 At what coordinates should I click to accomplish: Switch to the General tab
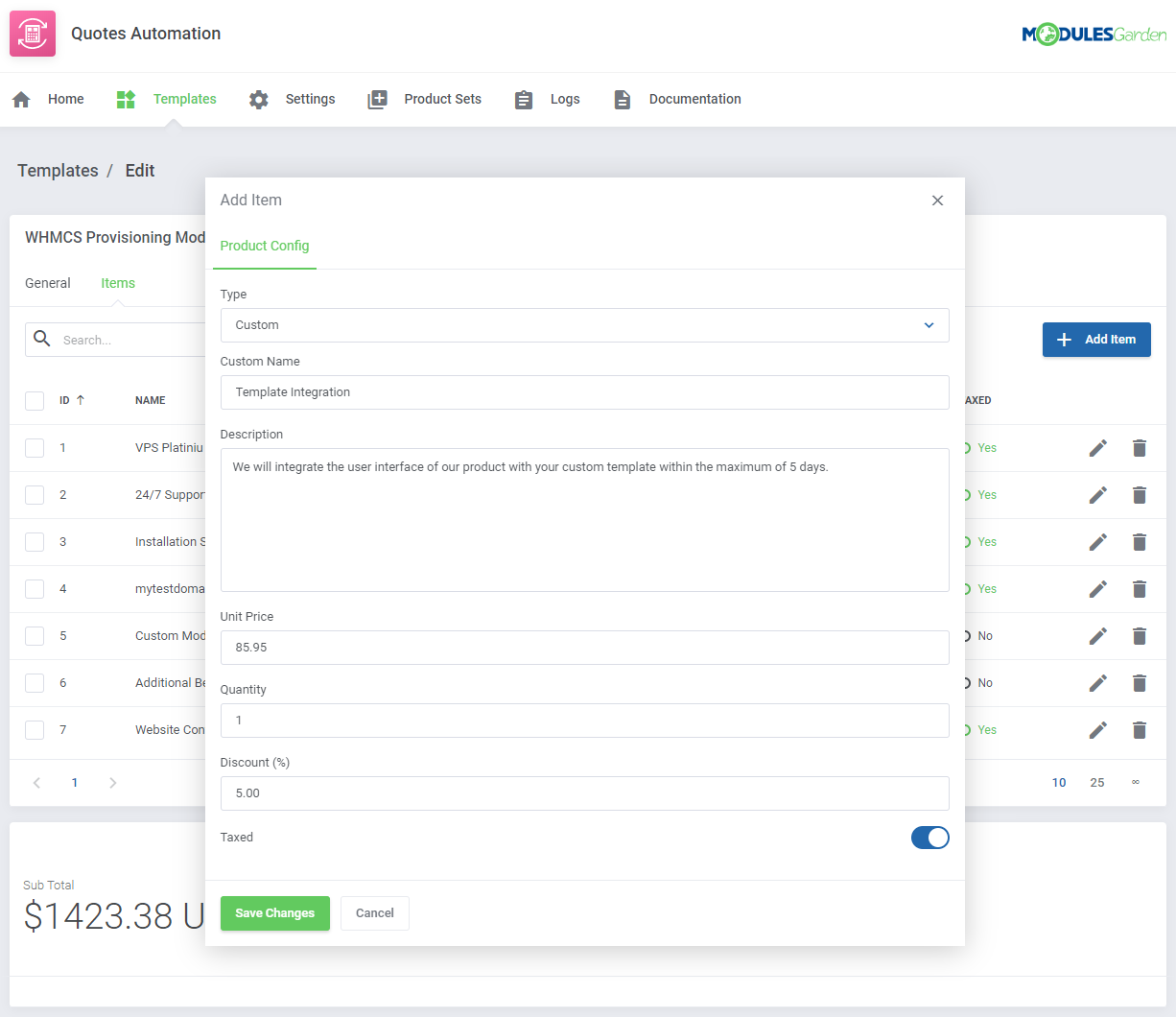pyautogui.click(x=48, y=283)
